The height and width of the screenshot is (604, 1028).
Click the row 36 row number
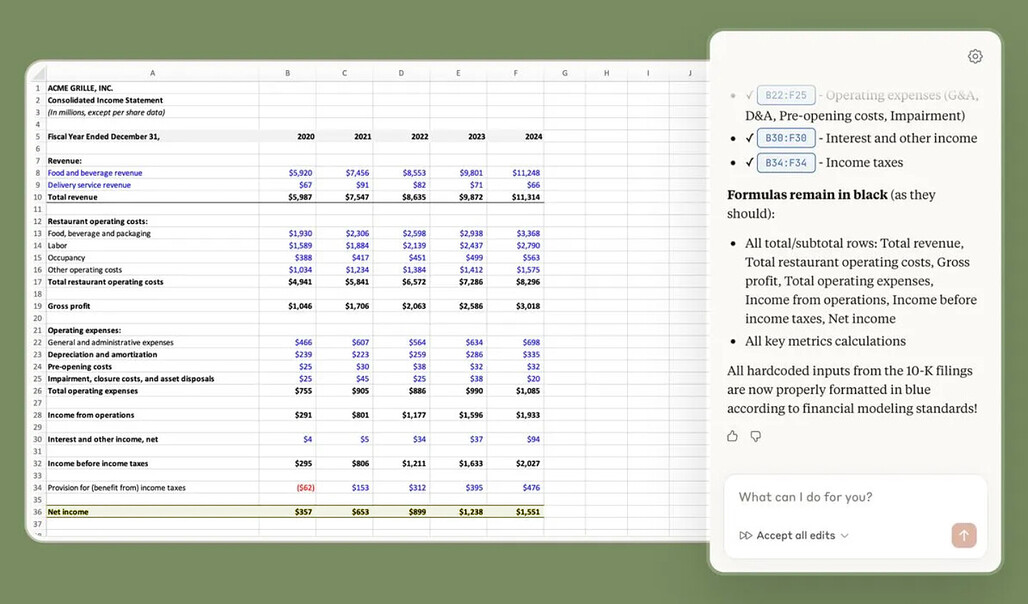[x=37, y=511]
